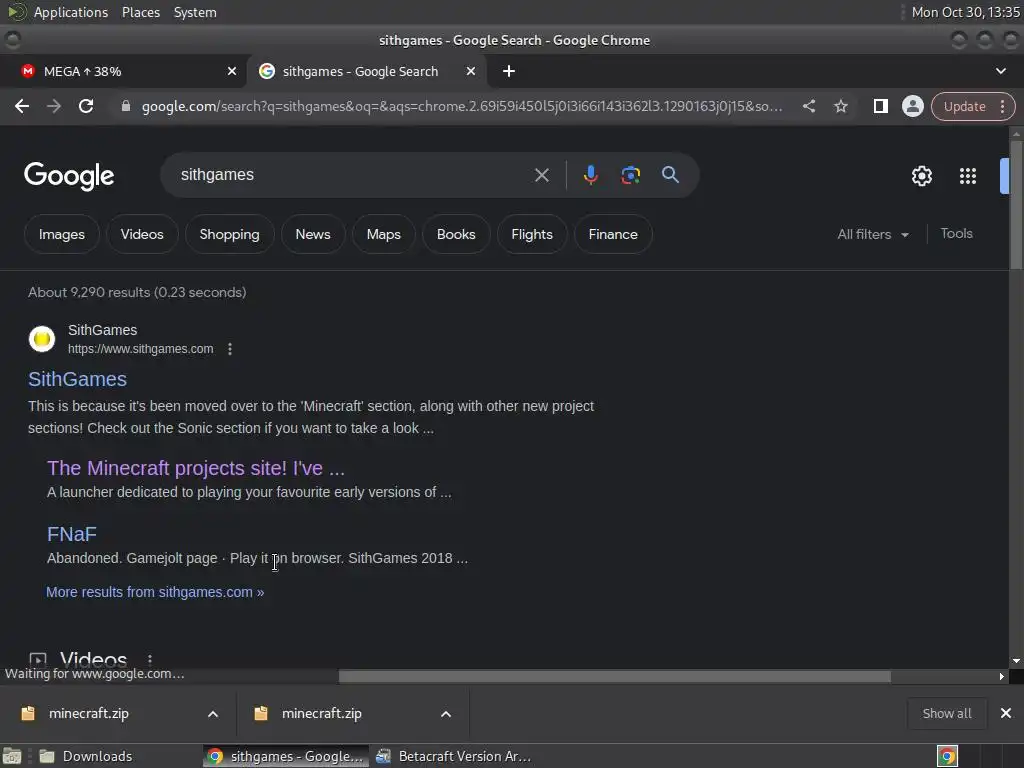Screen dimensions: 1024x768
Task: Open the Applications menu
Action: tap(71, 12)
